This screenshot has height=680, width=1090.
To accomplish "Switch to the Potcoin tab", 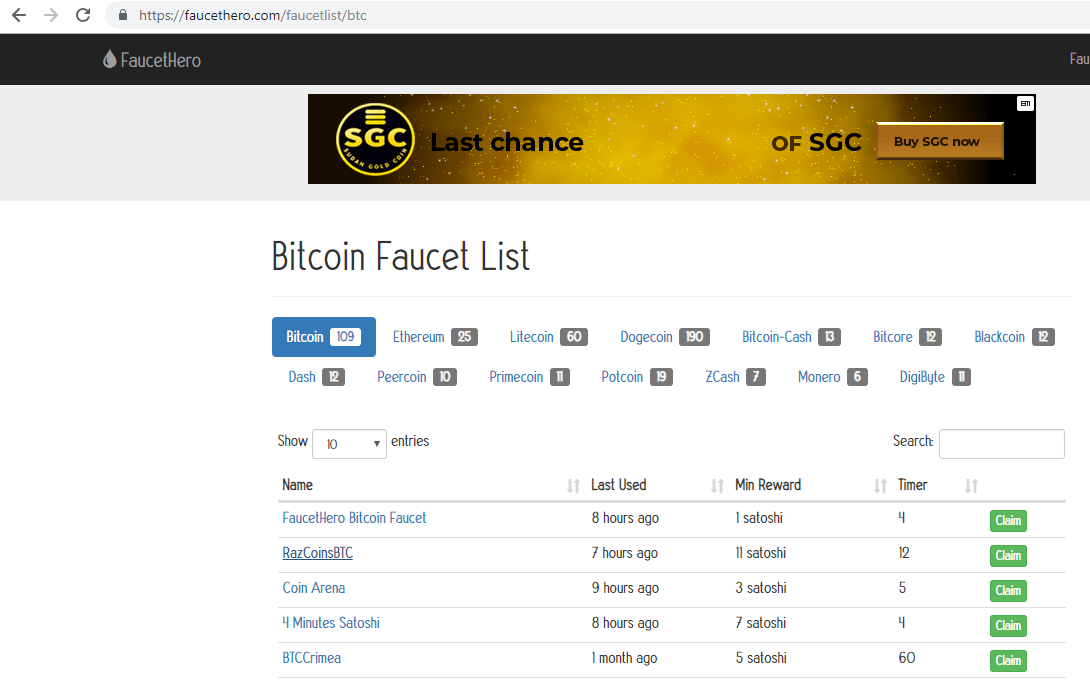I will (x=637, y=377).
